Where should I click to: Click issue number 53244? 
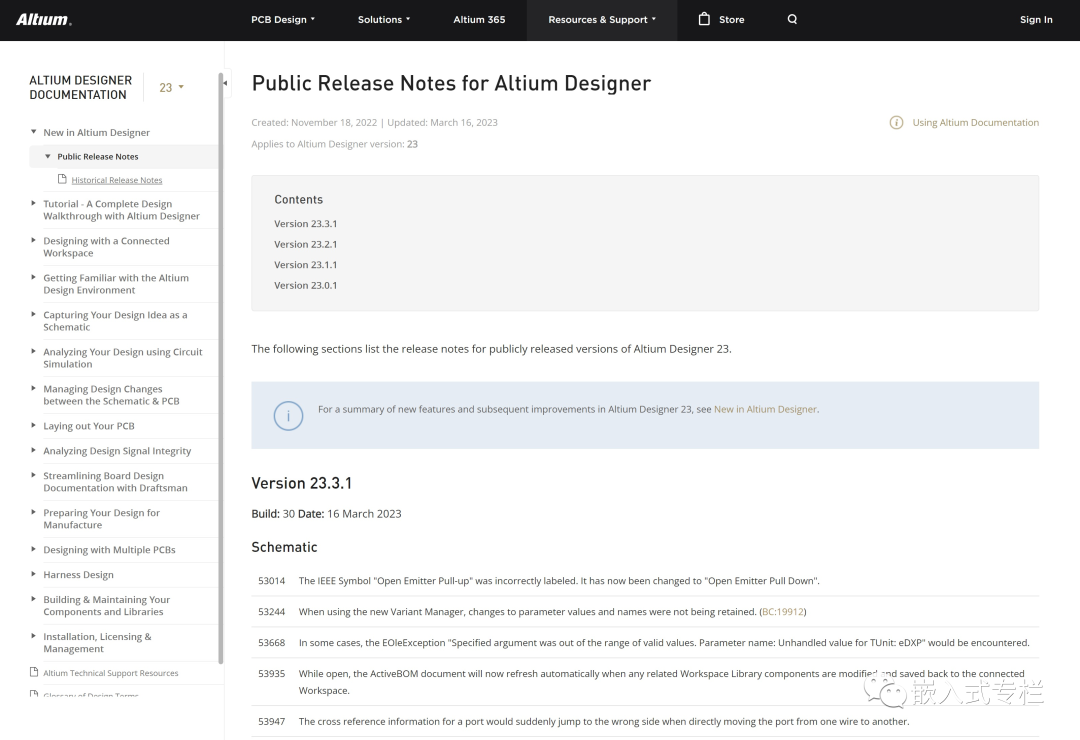point(271,612)
